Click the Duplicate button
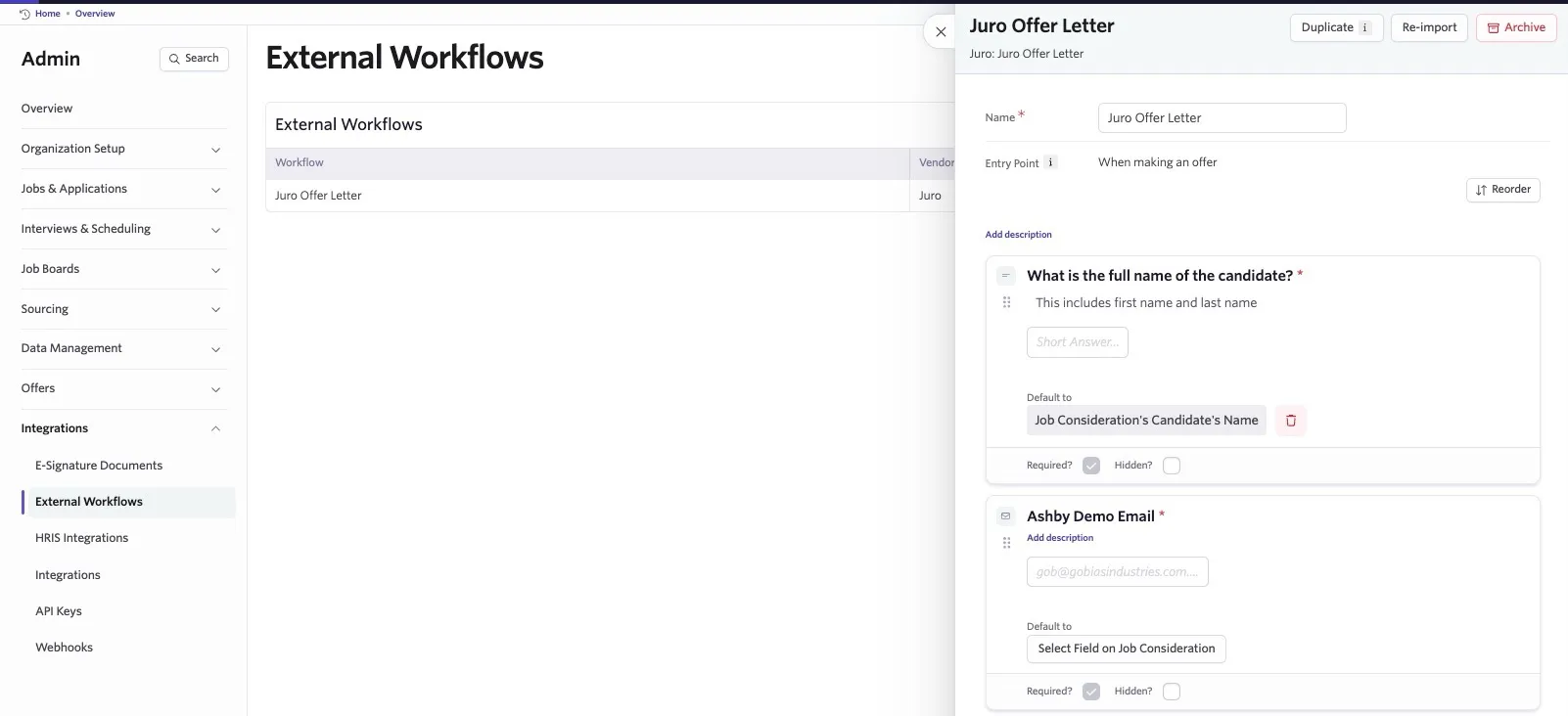1568x716 pixels. point(1337,27)
